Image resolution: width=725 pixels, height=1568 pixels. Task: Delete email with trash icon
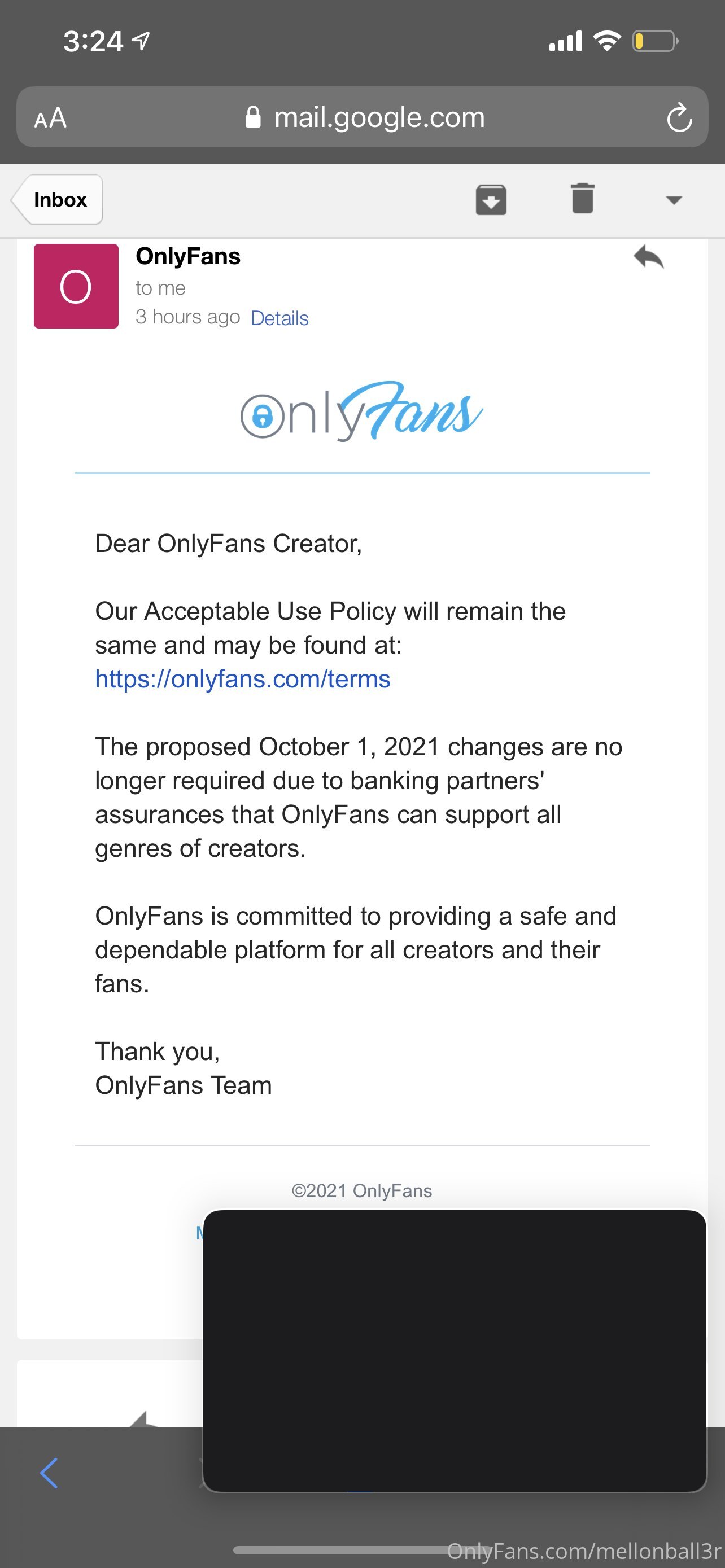click(583, 199)
